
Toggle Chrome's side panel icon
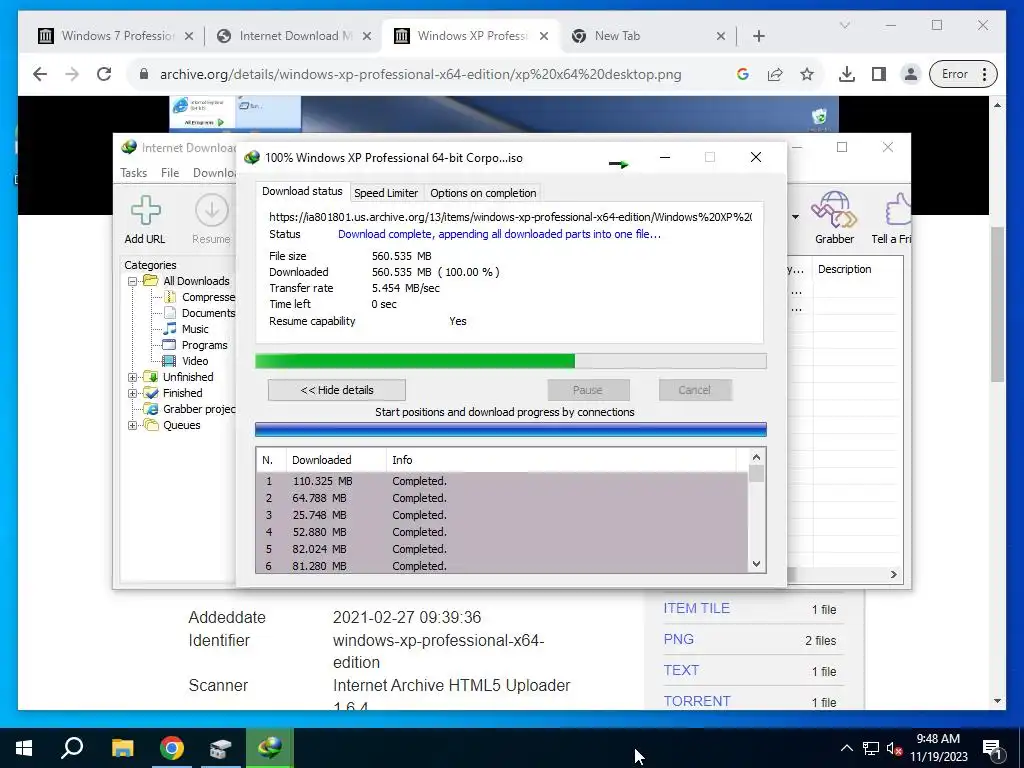click(x=879, y=74)
